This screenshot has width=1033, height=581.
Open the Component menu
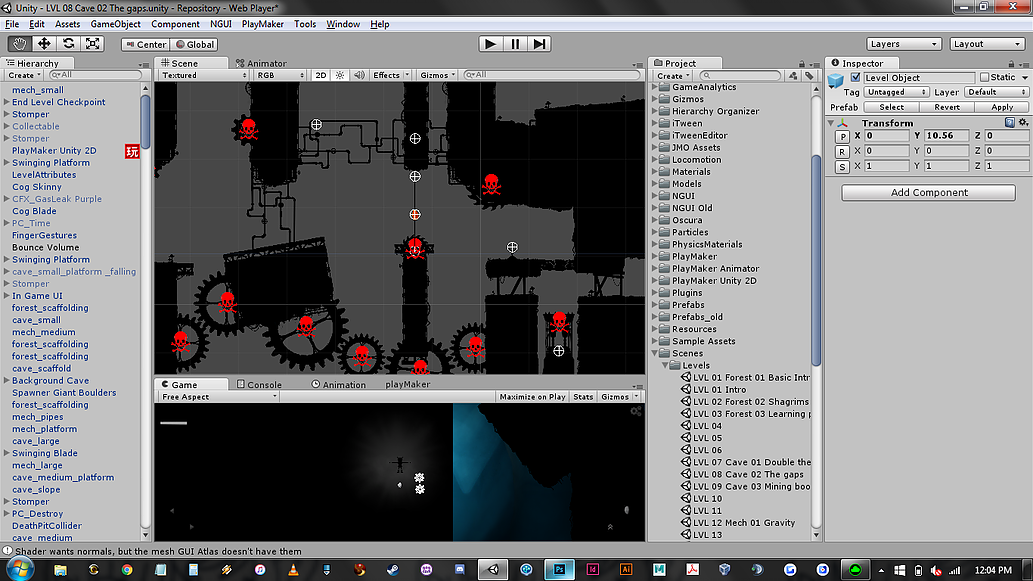pyautogui.click(x=175, y=24)
